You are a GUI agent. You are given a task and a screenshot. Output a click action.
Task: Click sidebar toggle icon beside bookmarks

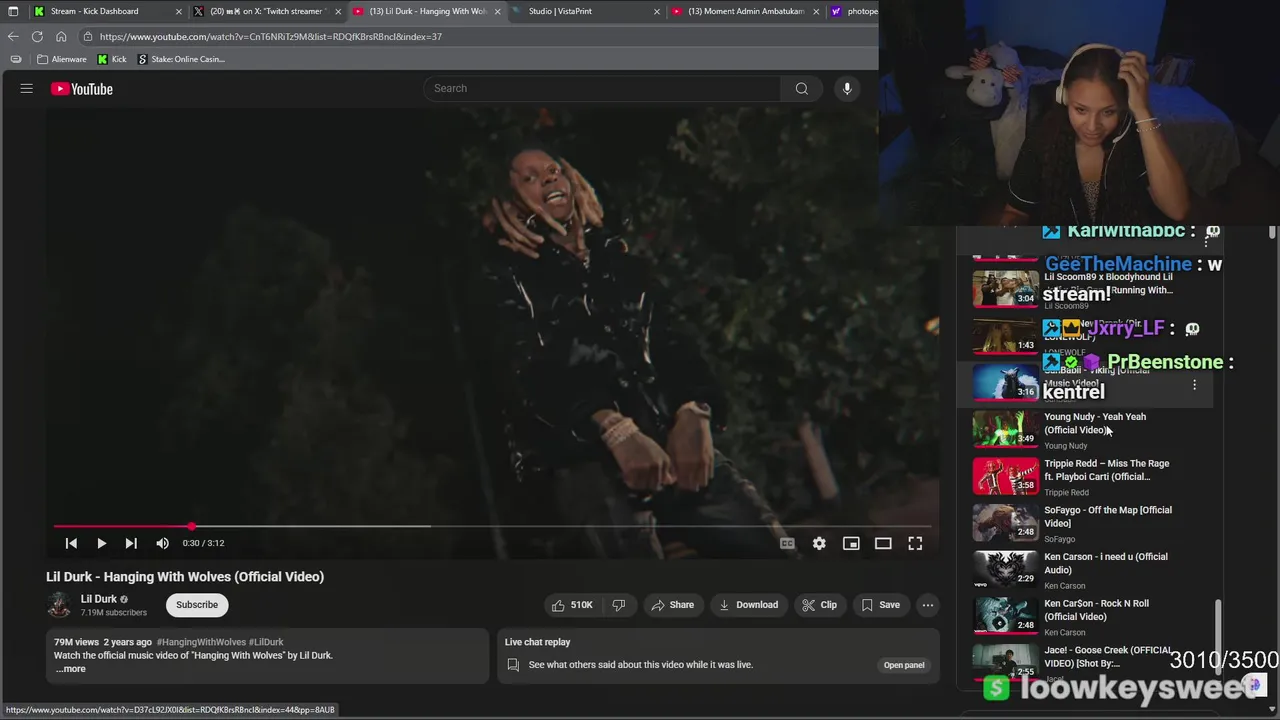pyautogui.click(x=16, y=59)
